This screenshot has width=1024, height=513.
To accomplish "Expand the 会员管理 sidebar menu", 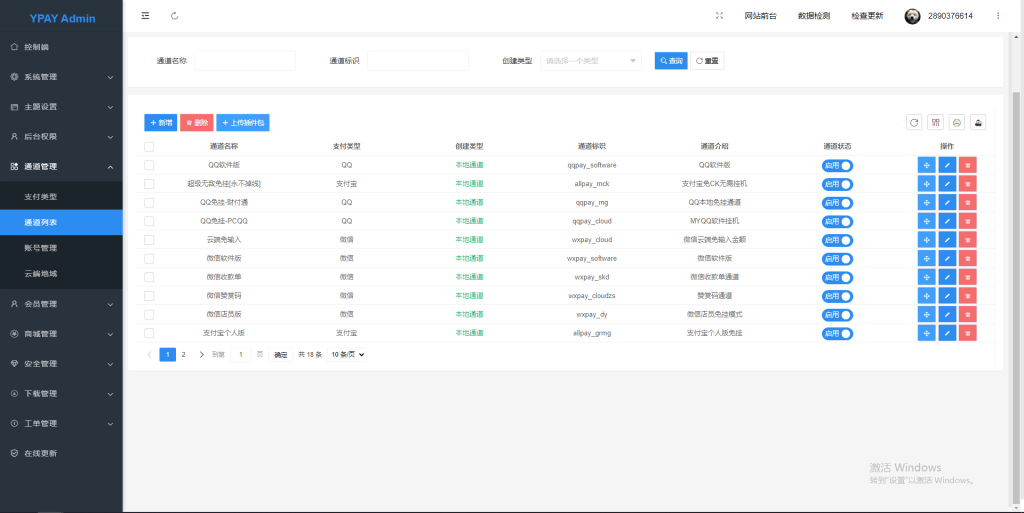I will pyautogui.click(x=61, y=304).
